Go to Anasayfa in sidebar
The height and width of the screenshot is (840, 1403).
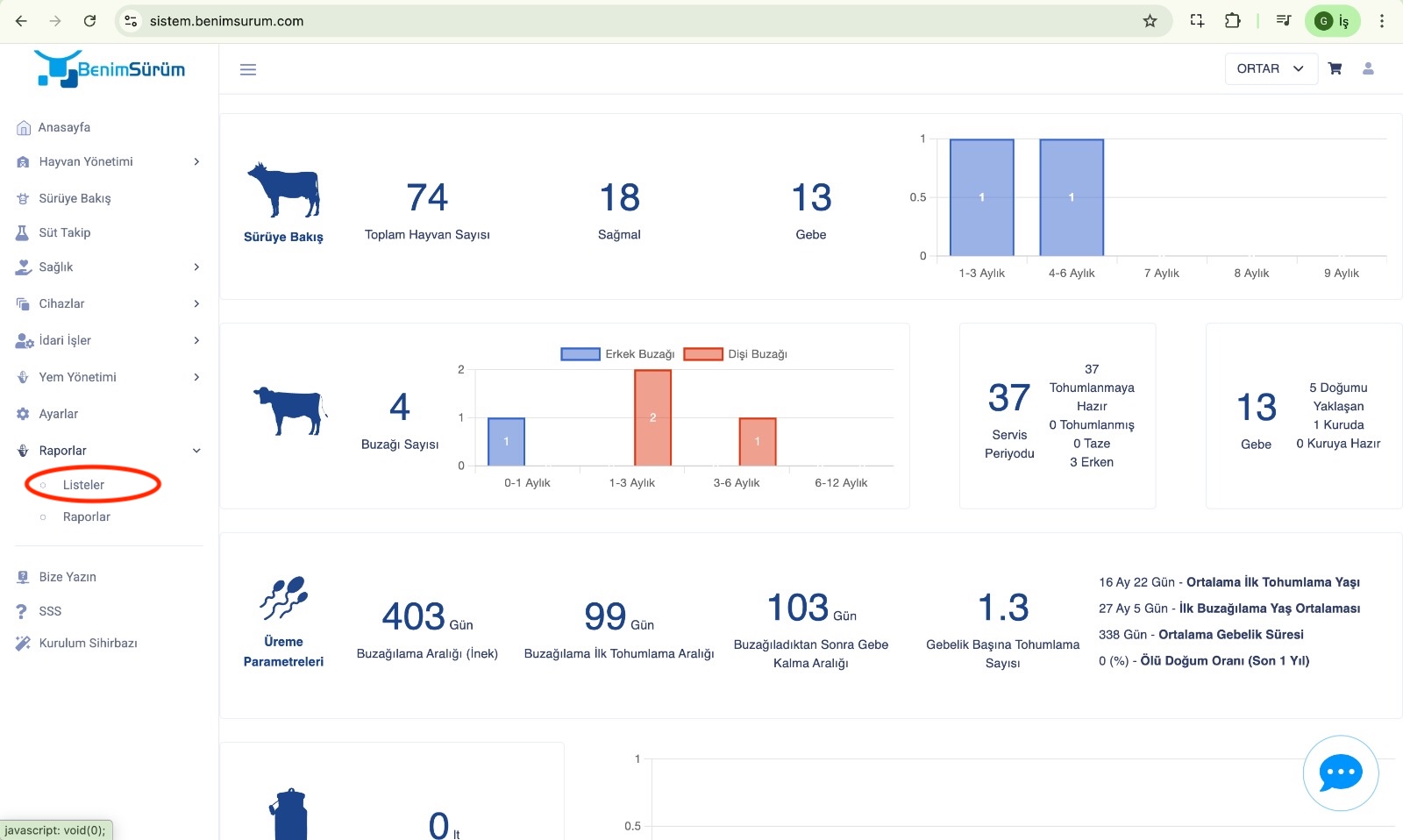click(64, 128)
